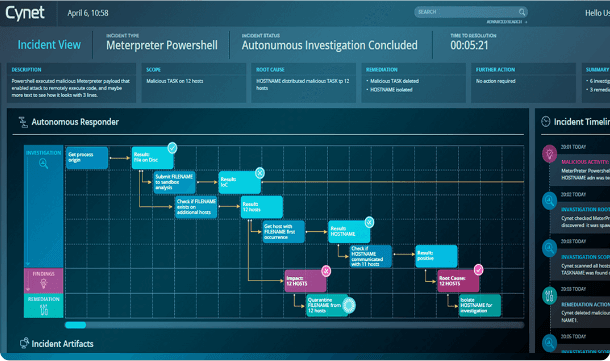Click Quarantine FILENAME from 12 hosts node

point(327,305)
